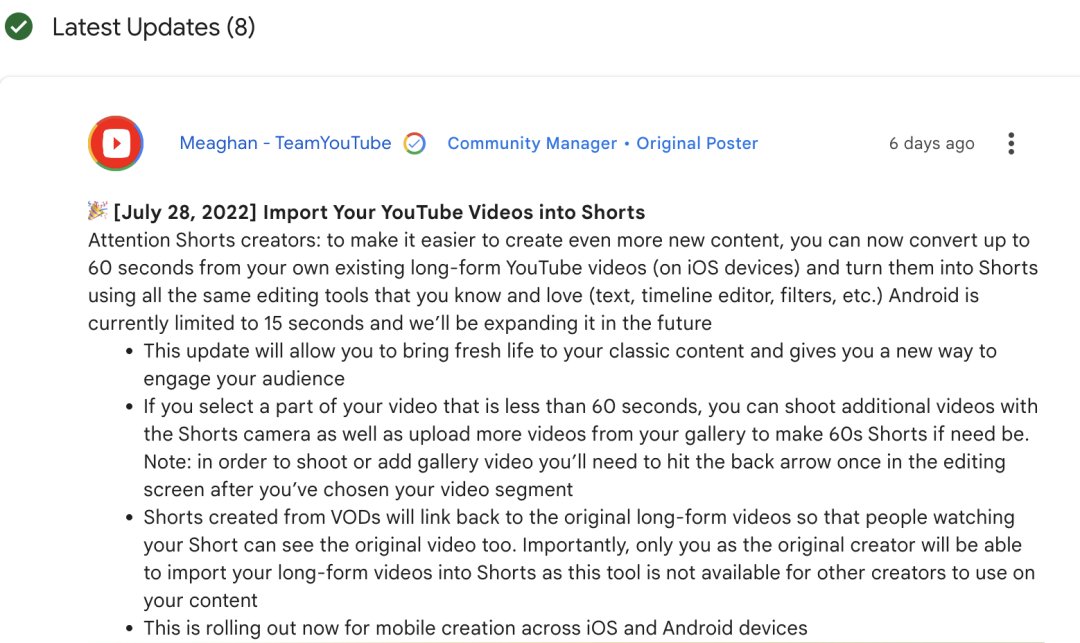Viewport: 1080px width, 643px height.
Task: Click the Community Manager label
Action: (x=532, y=143)
